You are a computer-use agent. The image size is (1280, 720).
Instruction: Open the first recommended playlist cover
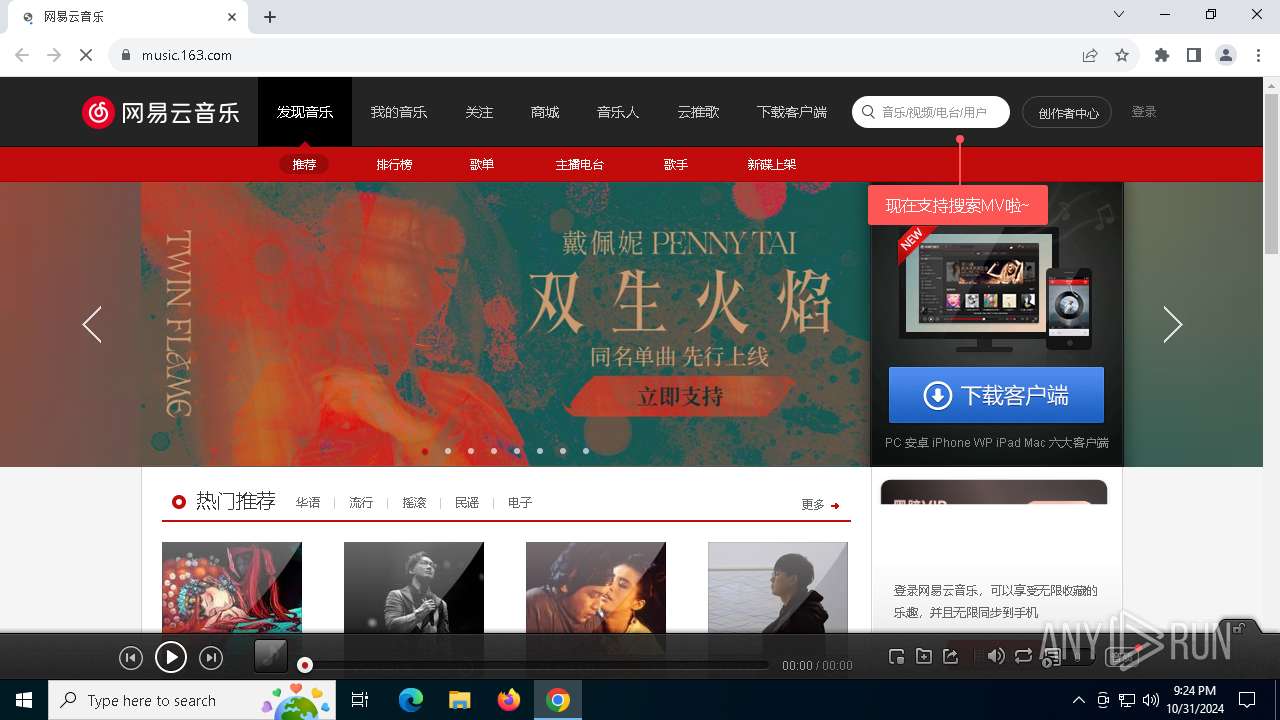[232, 588]
